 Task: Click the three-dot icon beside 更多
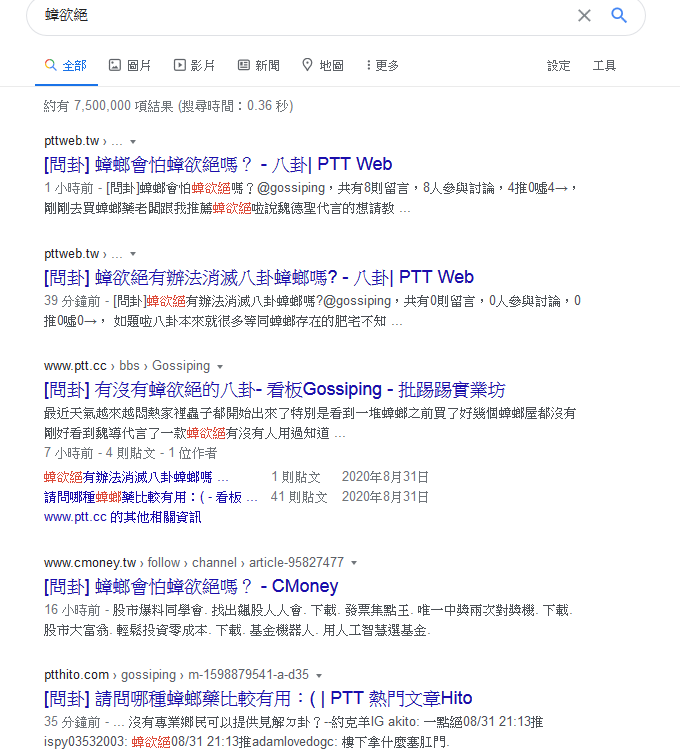(368, 65)
